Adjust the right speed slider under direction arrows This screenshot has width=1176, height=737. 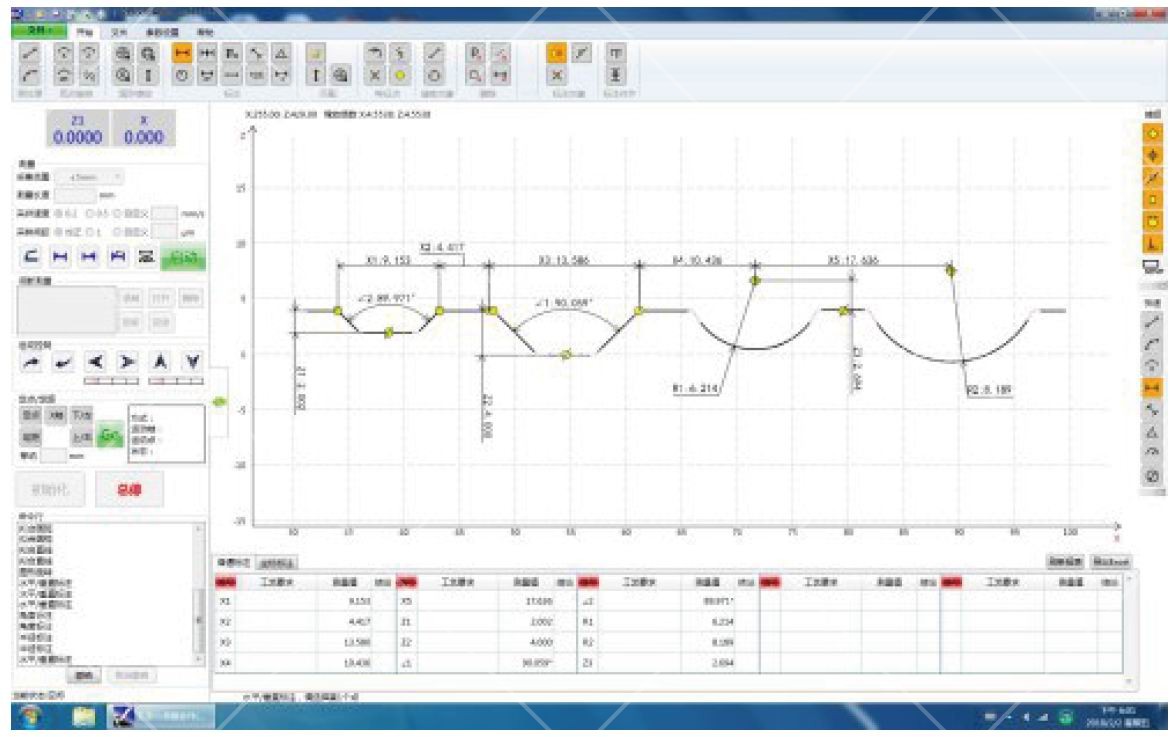[176, 381]
